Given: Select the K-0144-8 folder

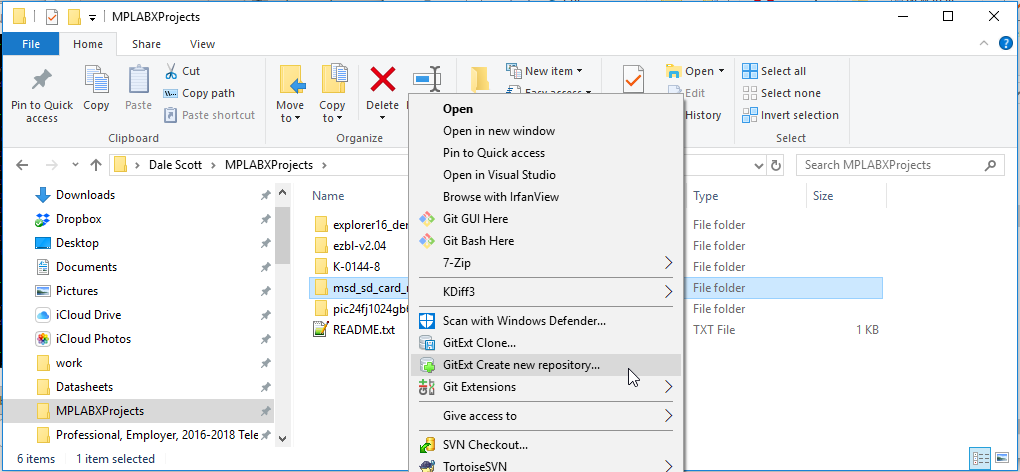Looking at the screenshot, I should tap(356, 267).
